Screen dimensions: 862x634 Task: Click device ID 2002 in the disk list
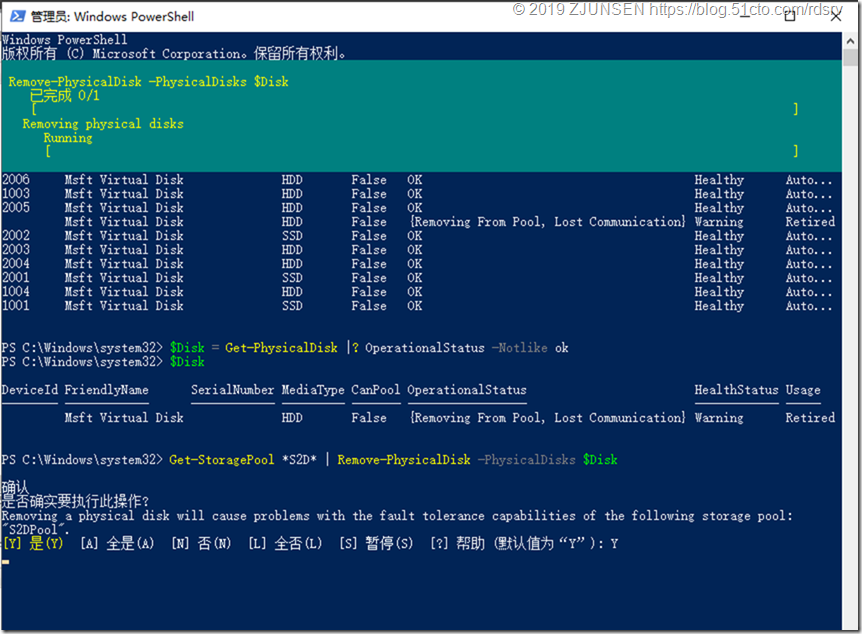point(15,236)
